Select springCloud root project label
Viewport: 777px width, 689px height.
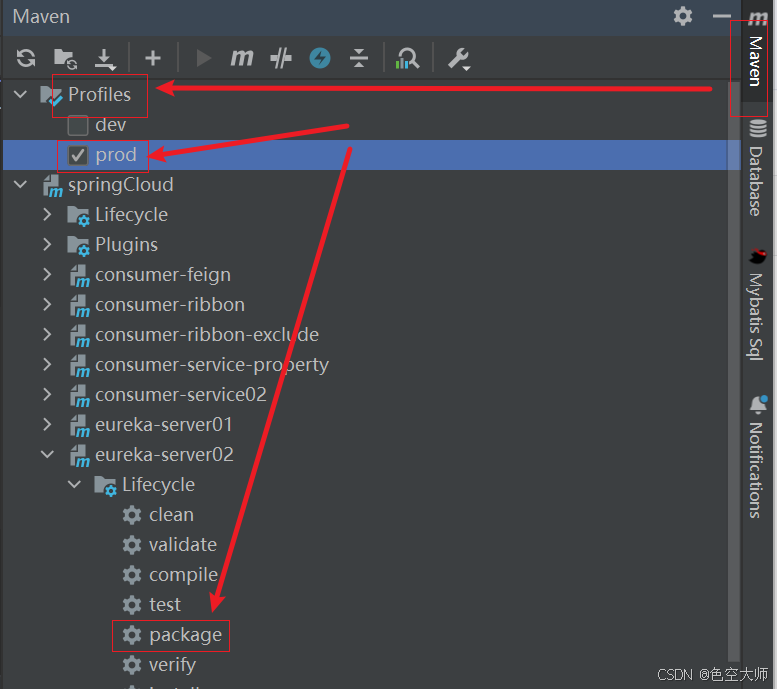121,185
